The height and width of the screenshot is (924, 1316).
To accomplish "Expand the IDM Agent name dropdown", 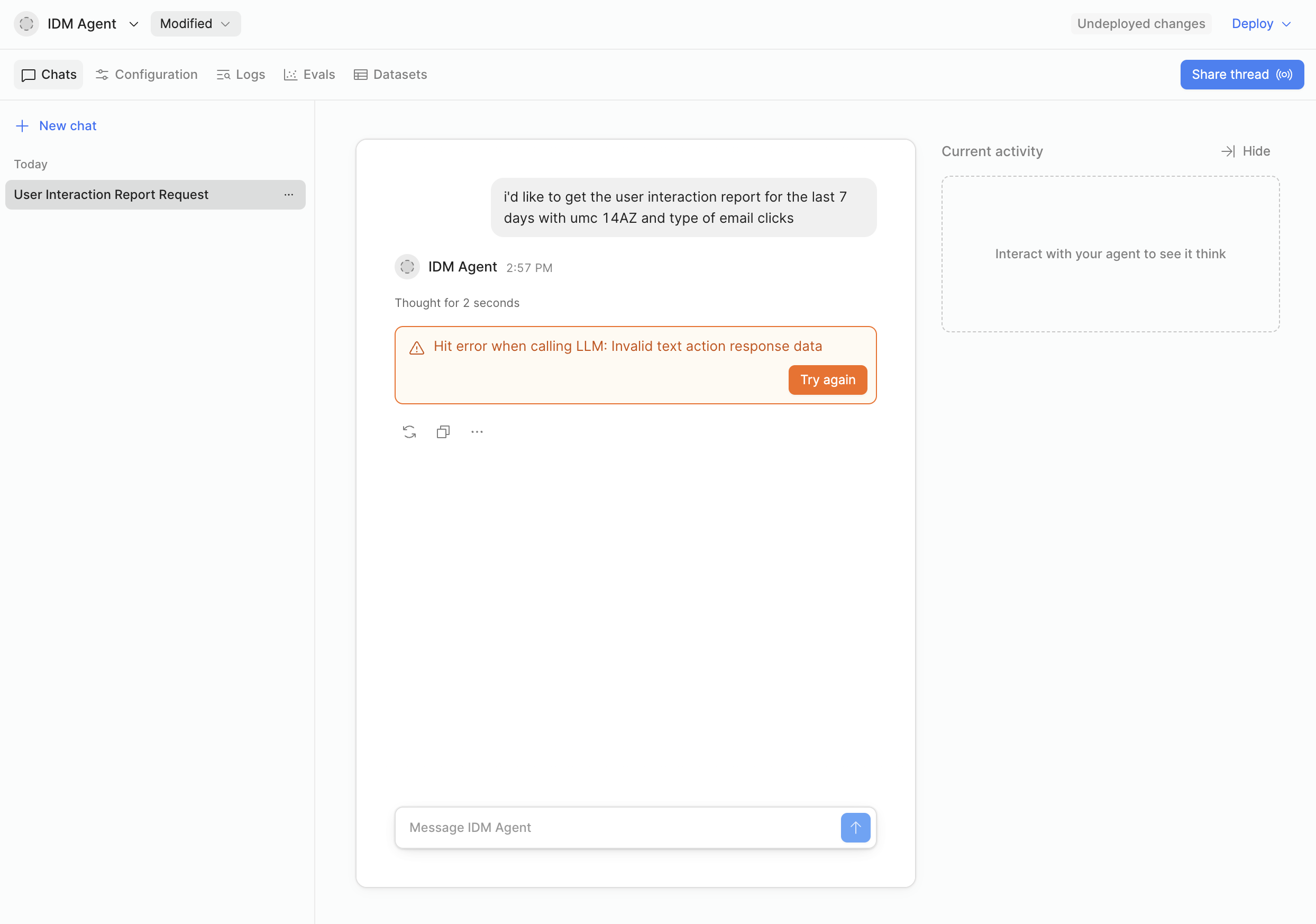I will tap(133, 24).
